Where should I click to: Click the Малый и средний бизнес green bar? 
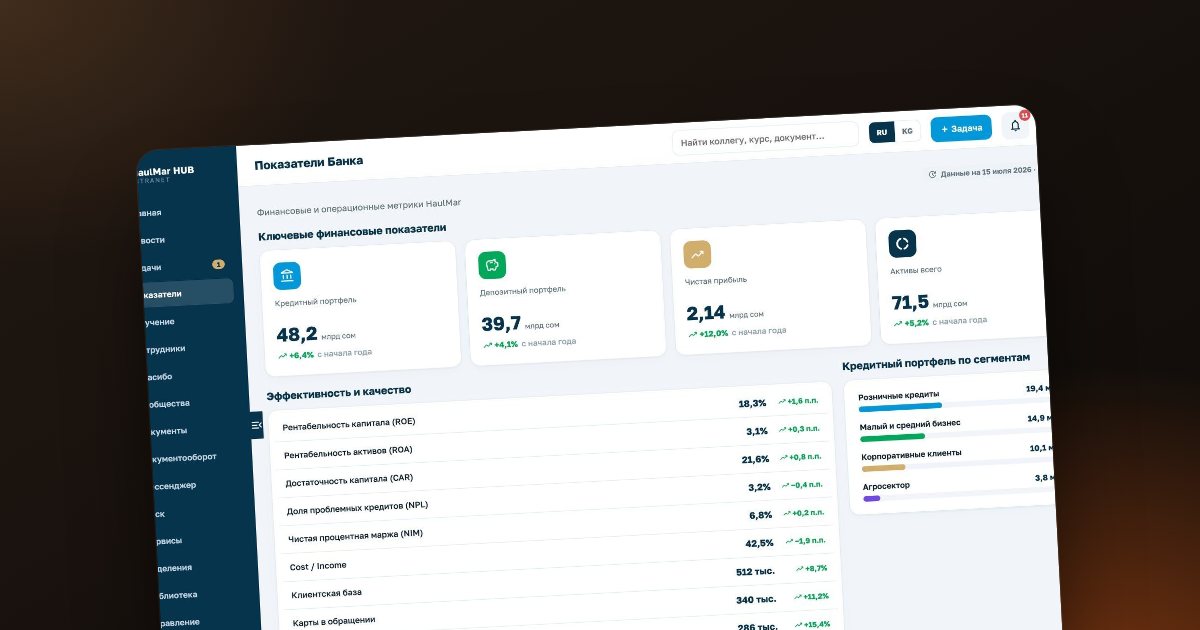coord(893,436)
